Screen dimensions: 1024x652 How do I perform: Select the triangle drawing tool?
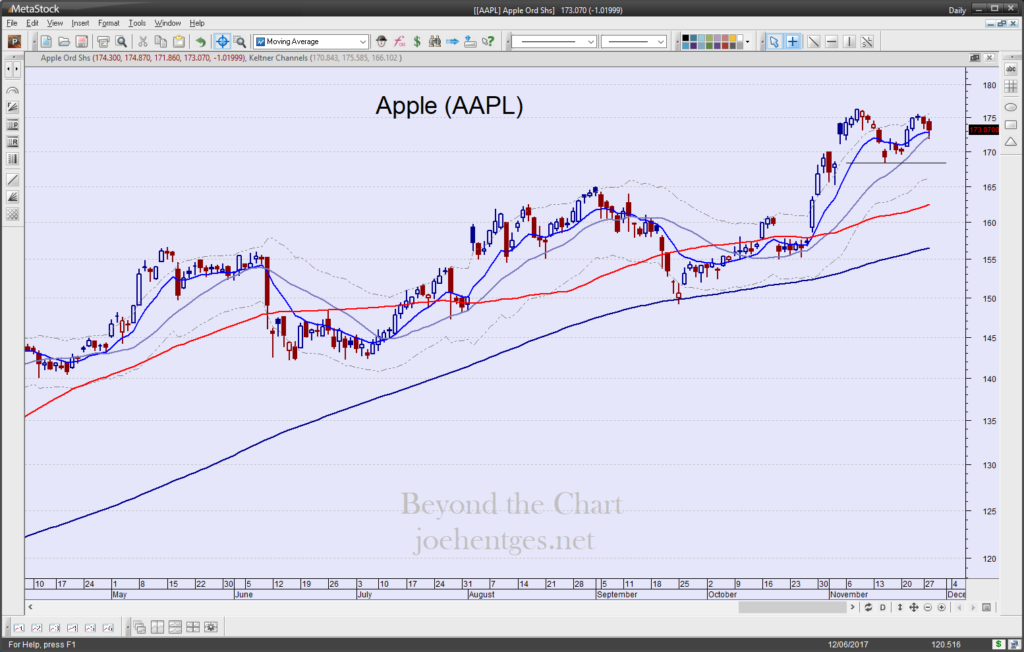click(x=1011, y=142)
